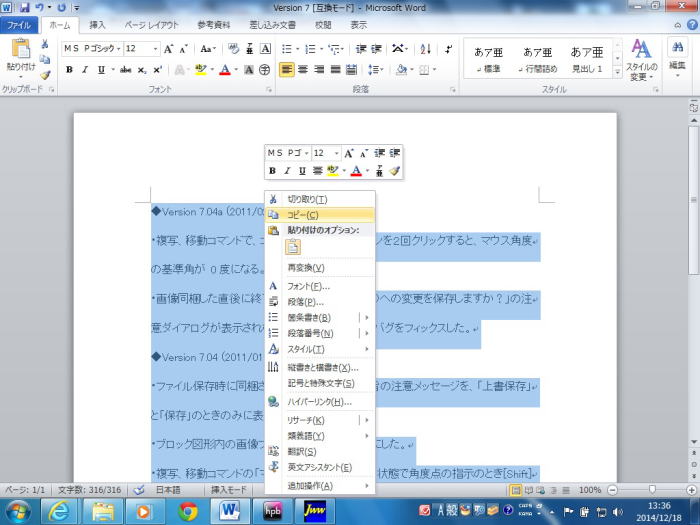Click the Save icon in the Quick Access Toolbar
700x525 pixels.
[x=24, y=8]
